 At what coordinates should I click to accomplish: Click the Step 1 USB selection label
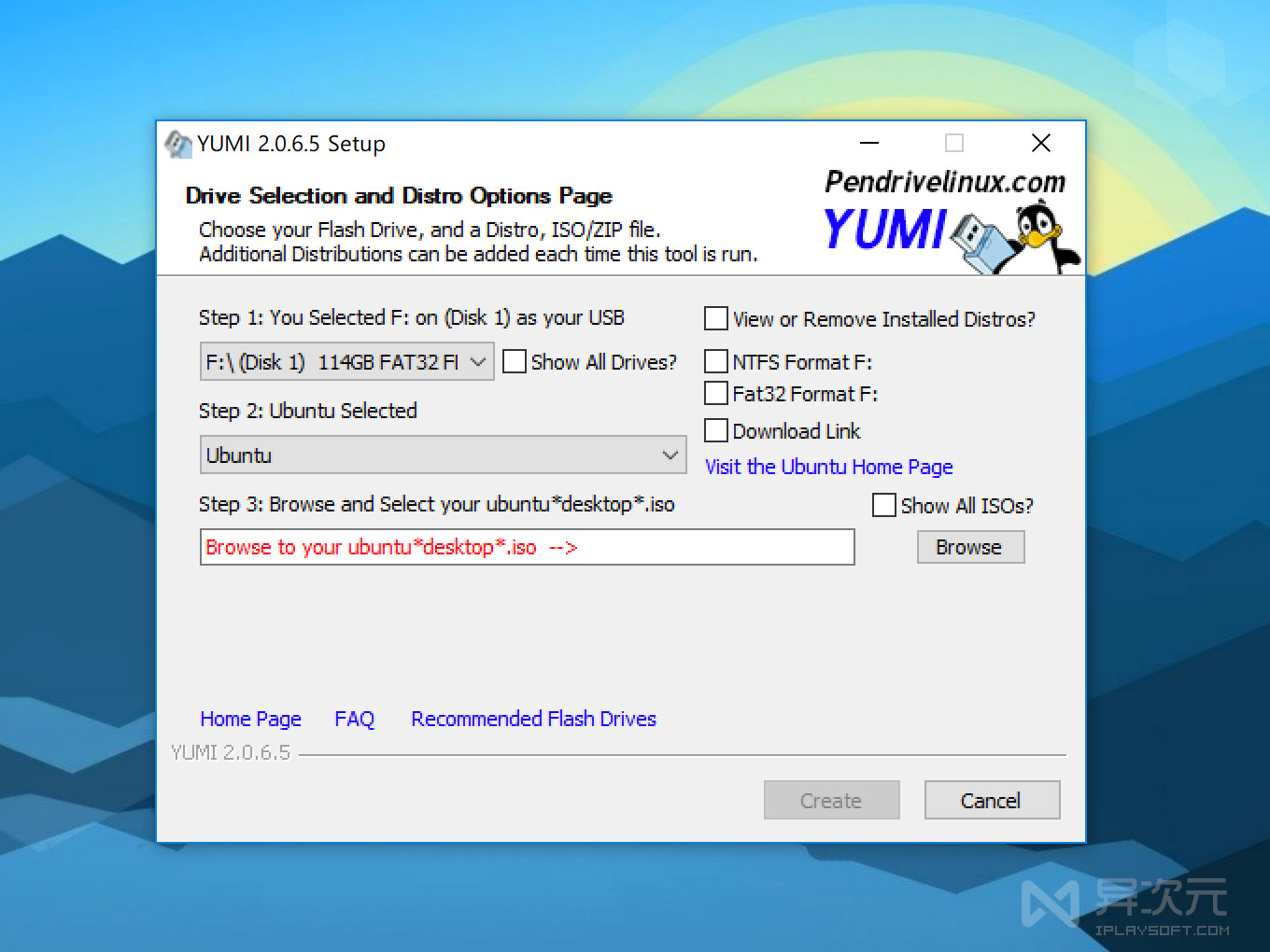tap(411, 317)
